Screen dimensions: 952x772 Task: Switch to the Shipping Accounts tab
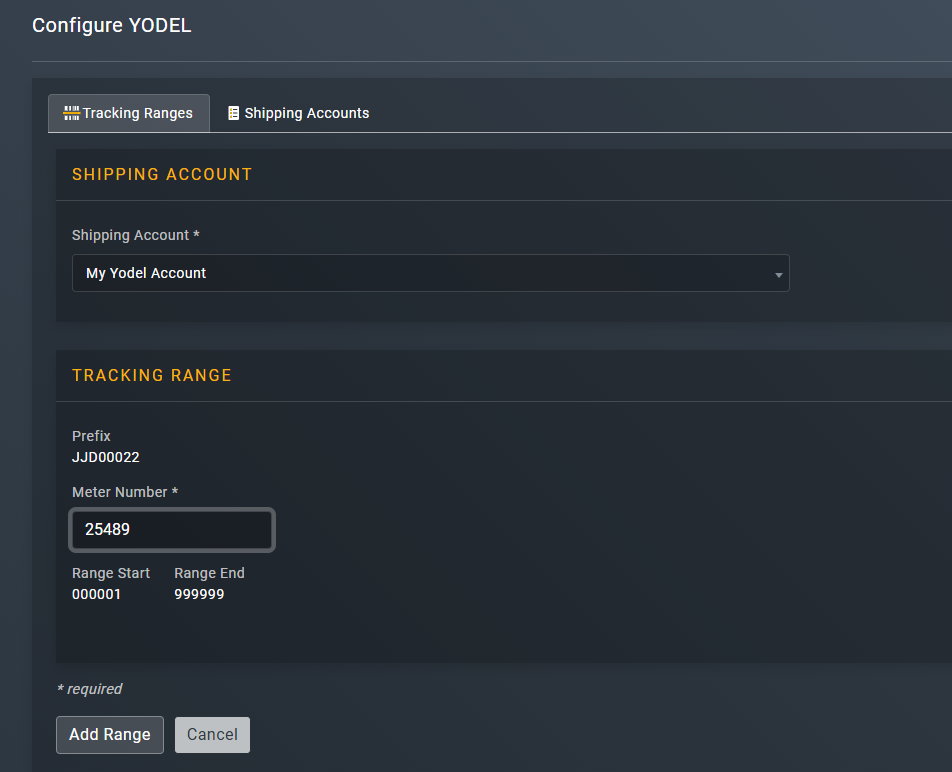(298, 113)
